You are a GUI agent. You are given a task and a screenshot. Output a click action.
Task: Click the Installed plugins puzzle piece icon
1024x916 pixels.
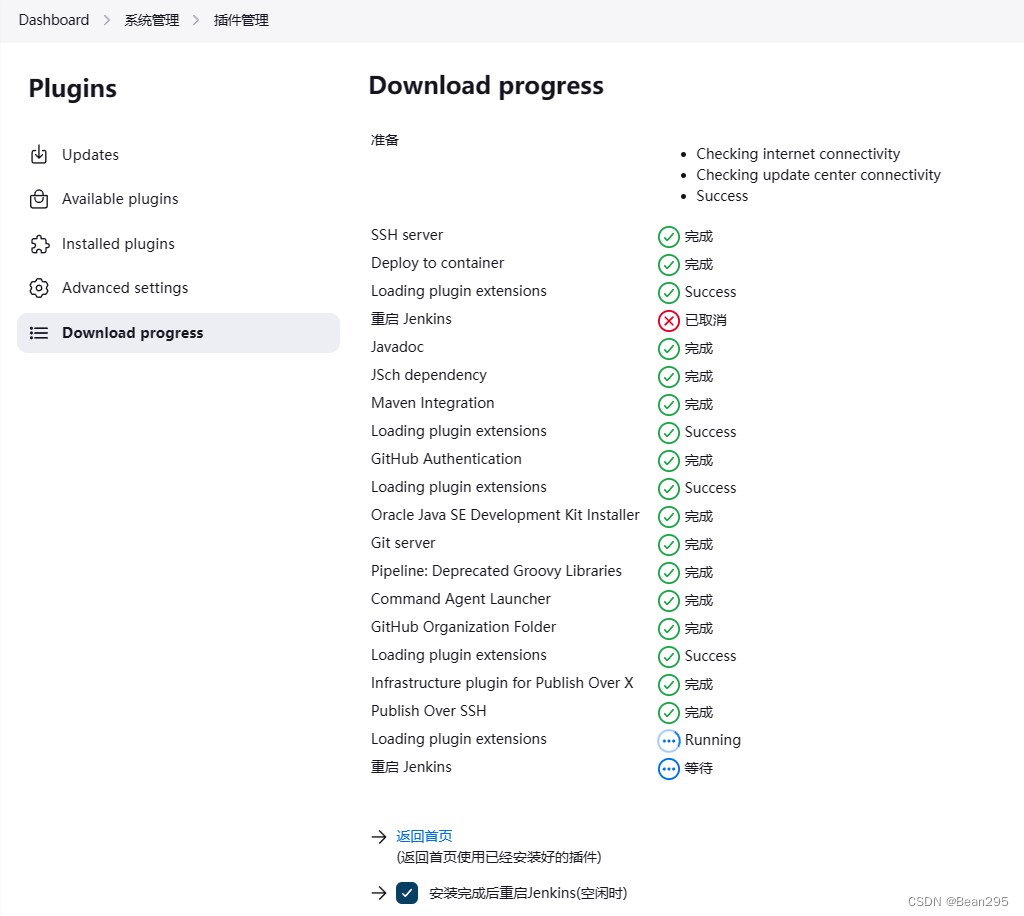click(39, 244)
